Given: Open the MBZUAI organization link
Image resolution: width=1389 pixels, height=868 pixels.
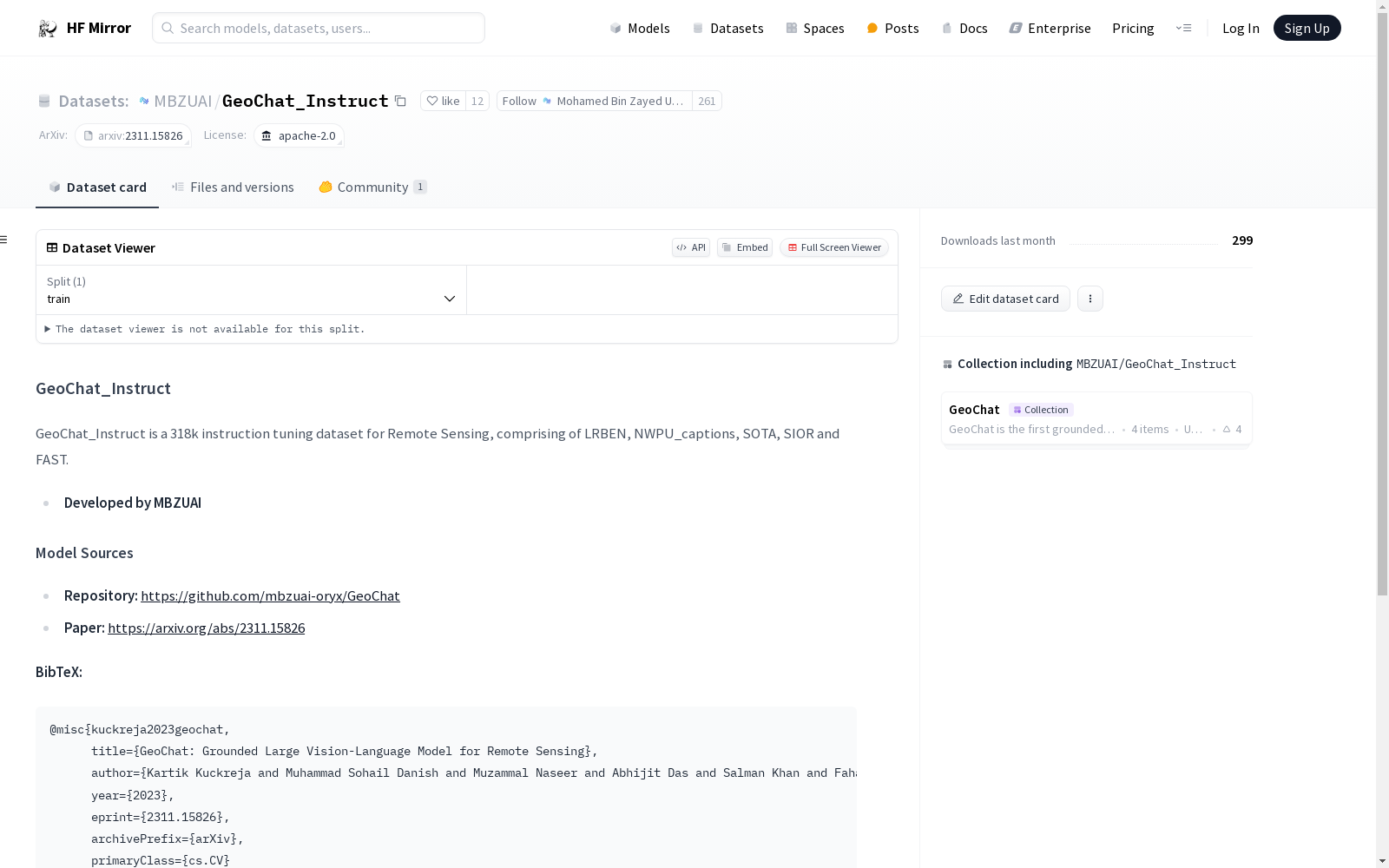Looking at the screenshot, I should [182, 101].
